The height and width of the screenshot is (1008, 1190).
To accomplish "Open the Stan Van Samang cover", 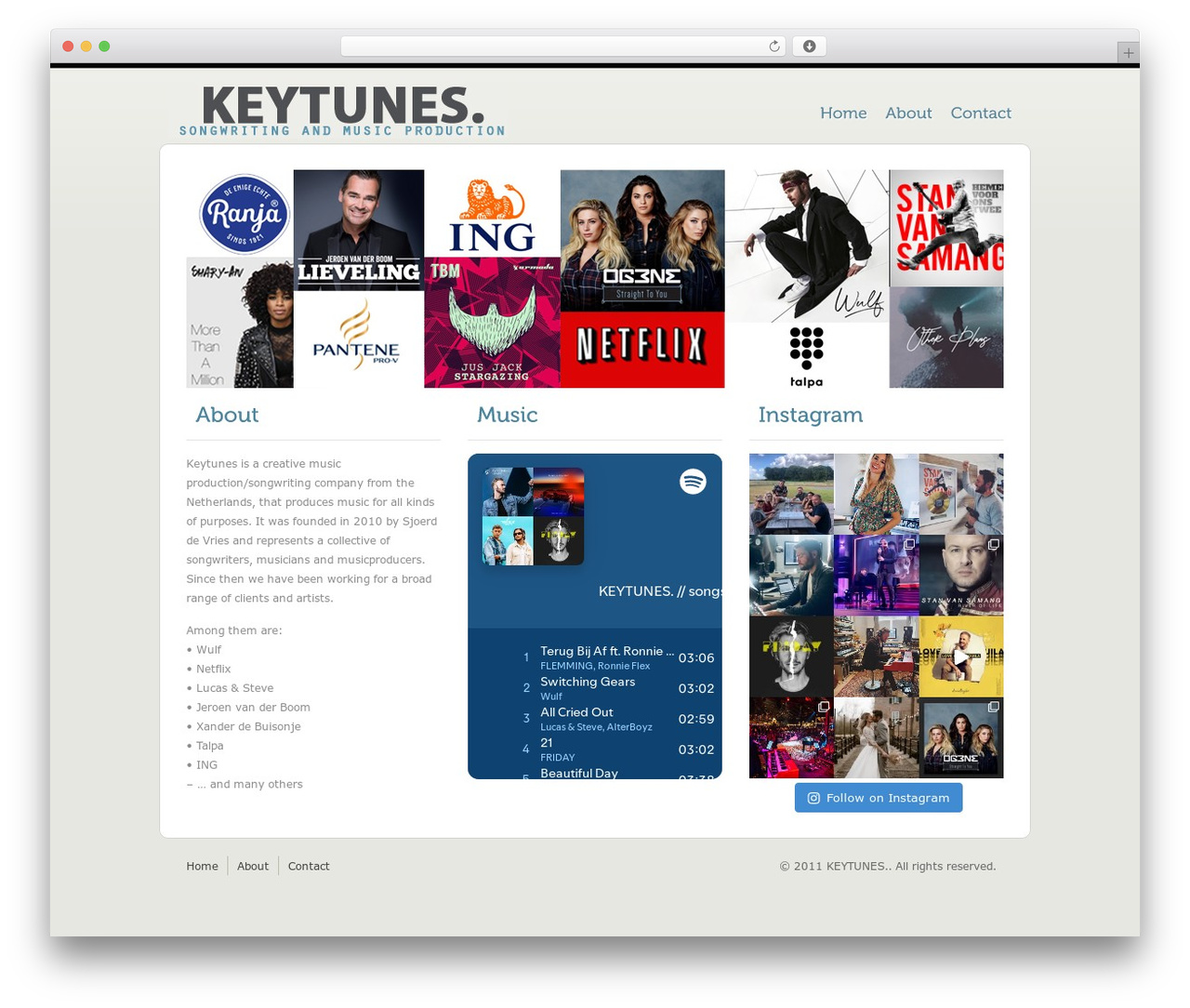I will click(x=946, y=228).
